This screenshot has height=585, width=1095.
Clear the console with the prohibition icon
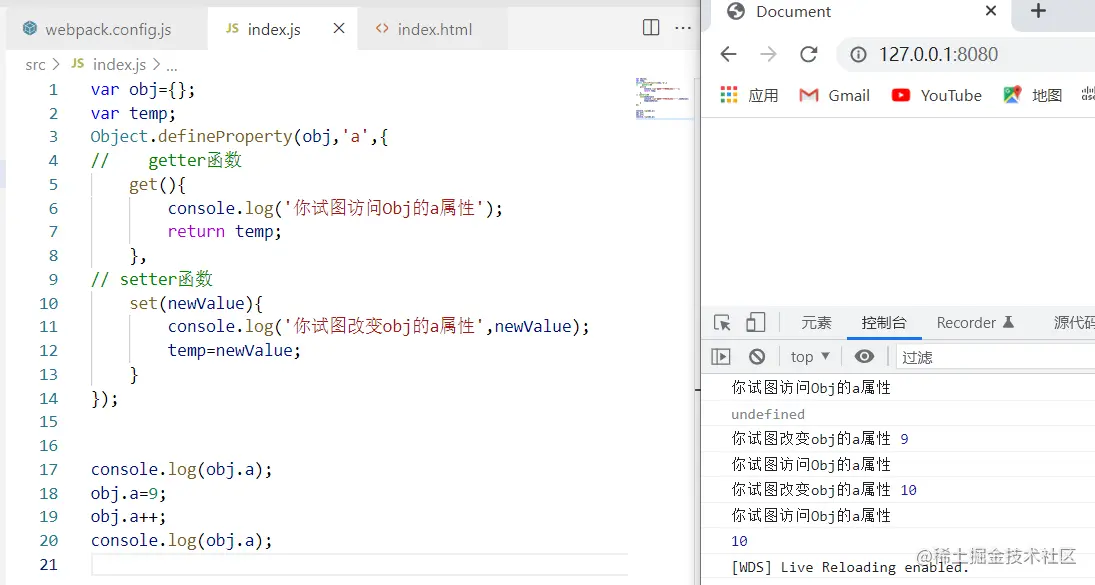[x=757, y=355]
